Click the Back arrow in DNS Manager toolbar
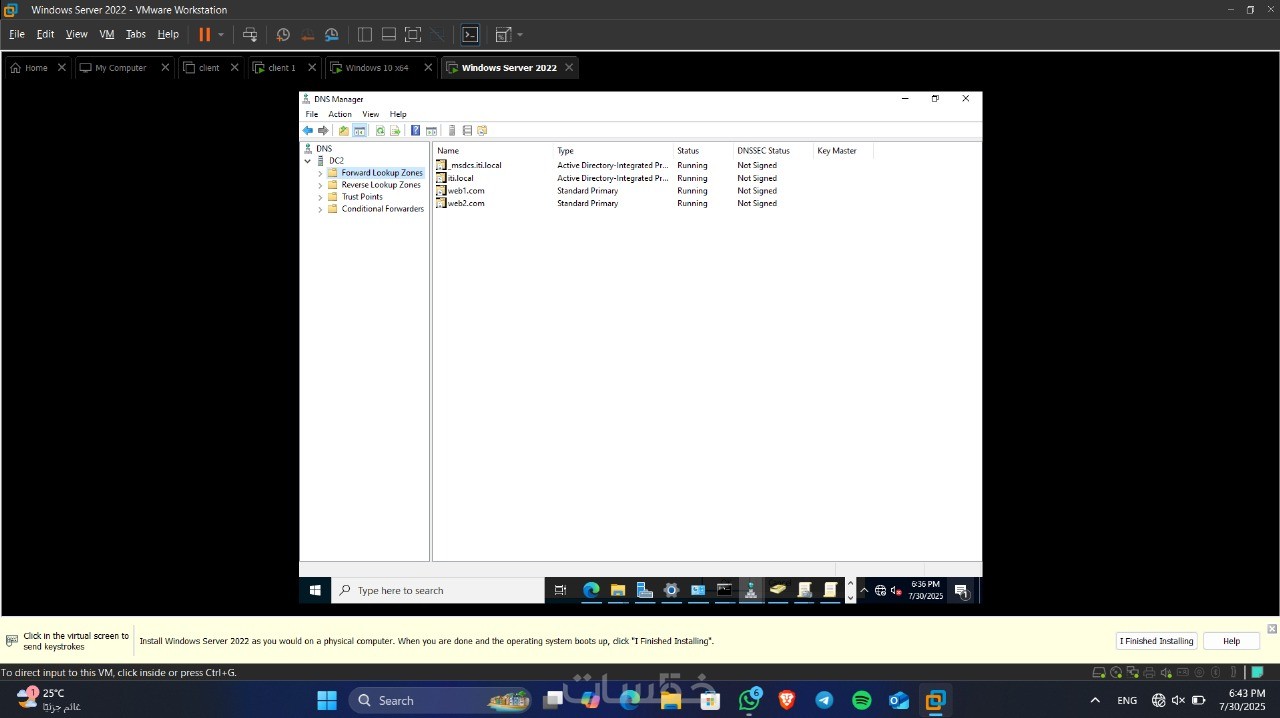This screenshot has height=718, width=1280. (x=308, y=131)
